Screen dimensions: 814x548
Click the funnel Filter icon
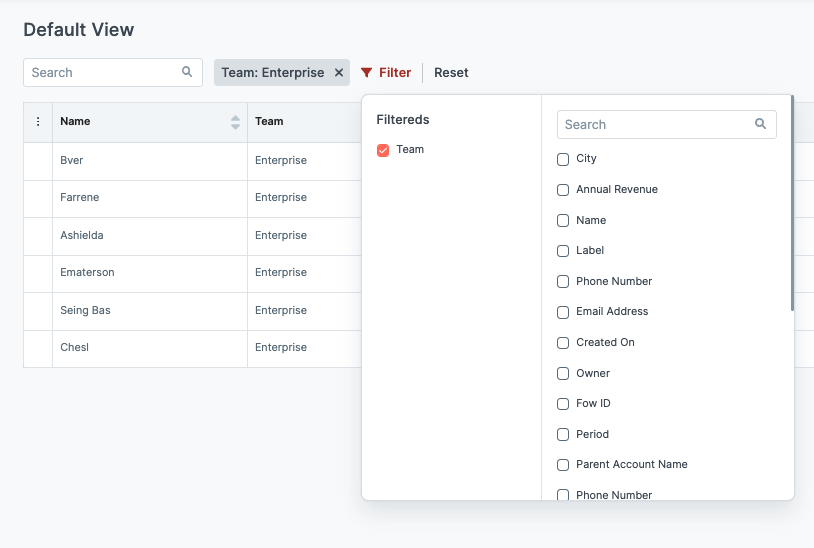point(367,73)
